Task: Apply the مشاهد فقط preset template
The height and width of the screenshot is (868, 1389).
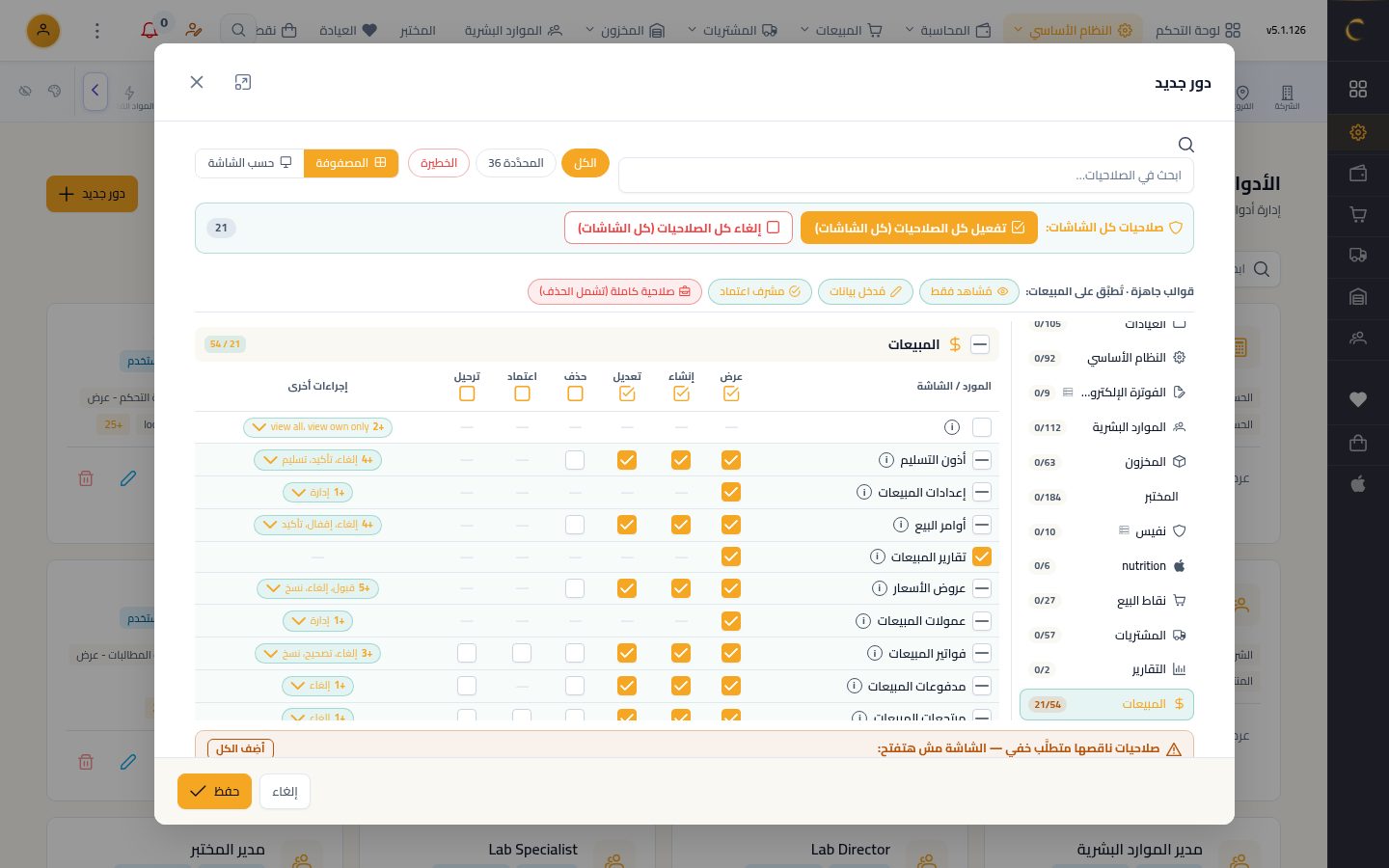Action: (x=969, y=291)
